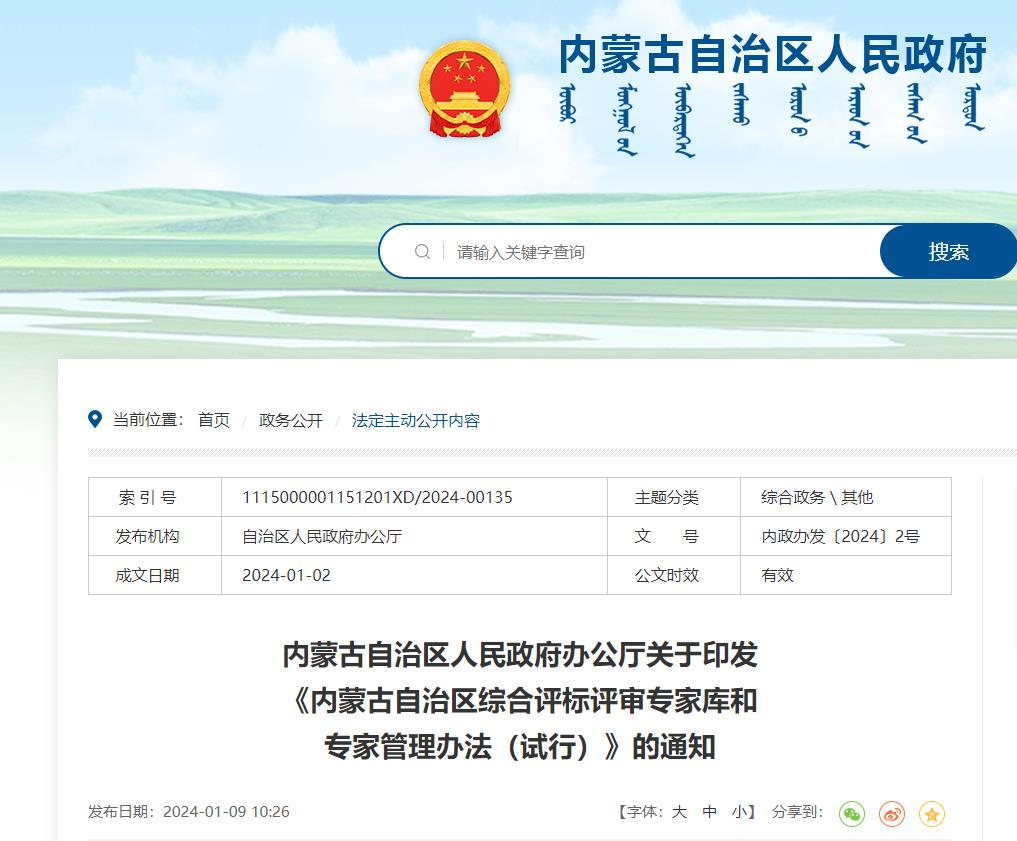Click the 内蒙古自治区人民政府 site title

772,55
